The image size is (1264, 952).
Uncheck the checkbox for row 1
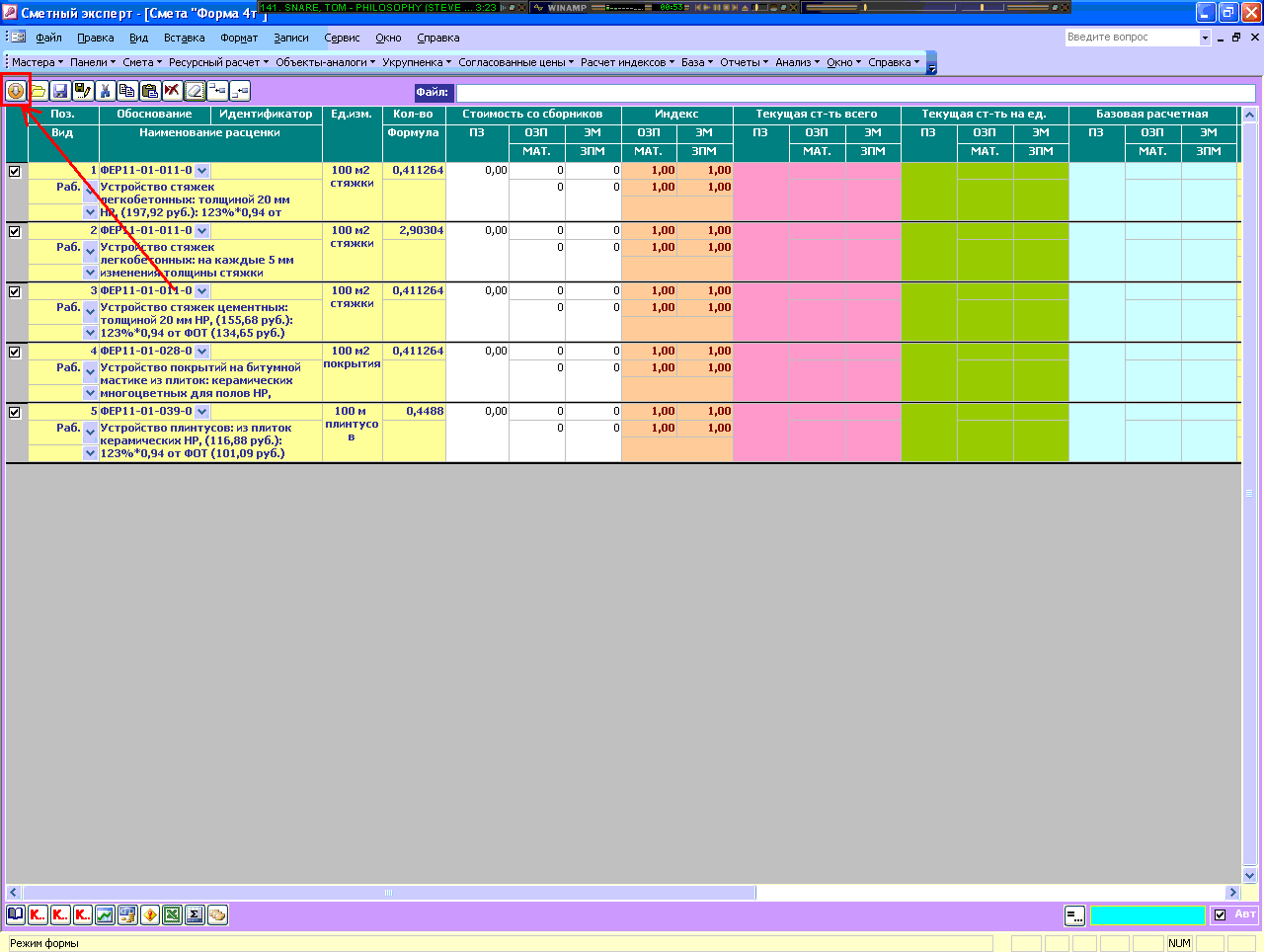[15, 171]
